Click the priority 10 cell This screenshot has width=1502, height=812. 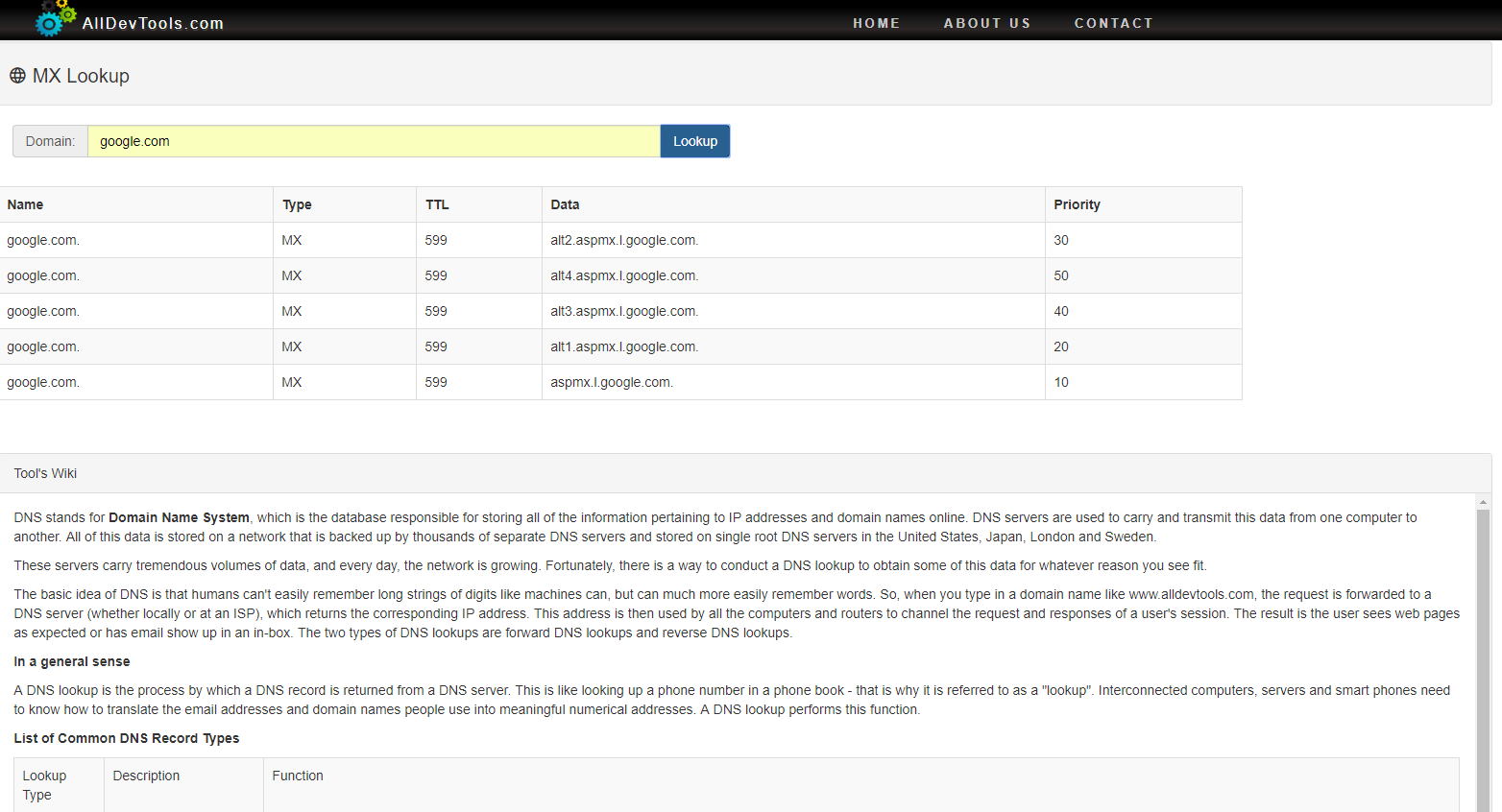pyautogui.click(x=1144, y=382)
